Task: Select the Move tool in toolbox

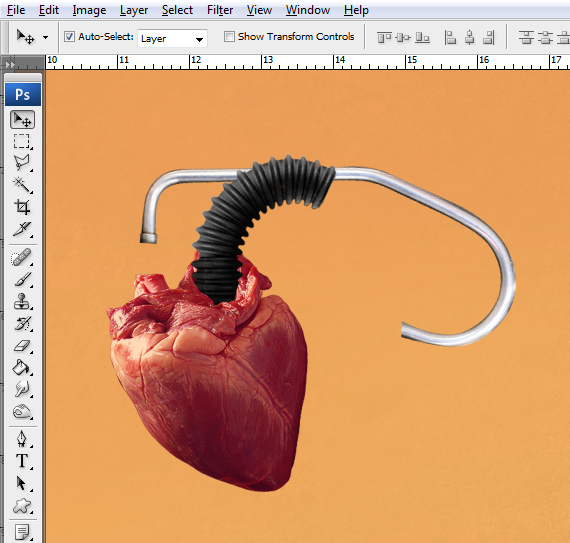Action: pyautogui.click(x=23, y=120)
